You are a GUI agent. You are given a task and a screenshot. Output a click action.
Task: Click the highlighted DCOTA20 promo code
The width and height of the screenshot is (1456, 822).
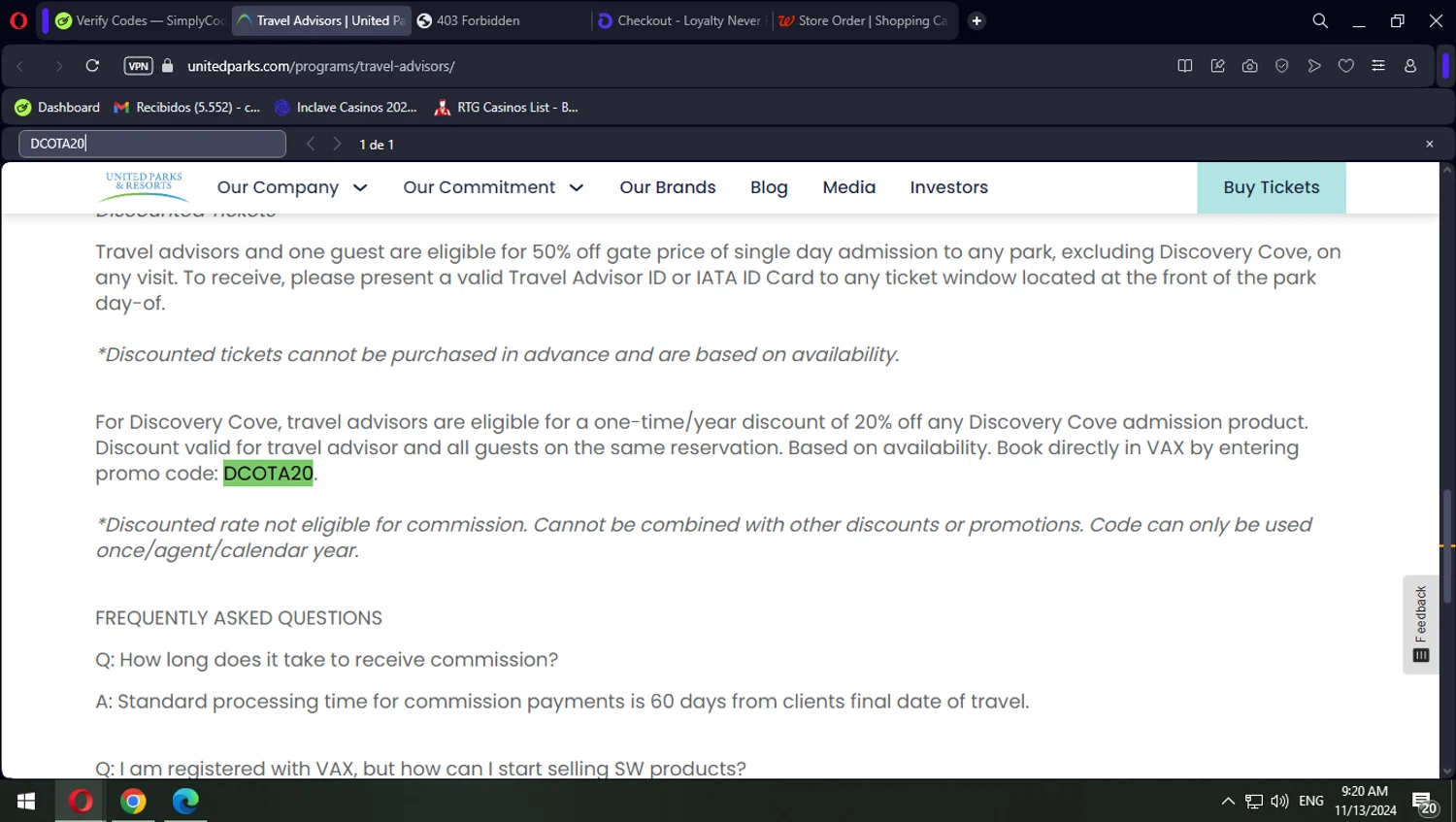269,474
